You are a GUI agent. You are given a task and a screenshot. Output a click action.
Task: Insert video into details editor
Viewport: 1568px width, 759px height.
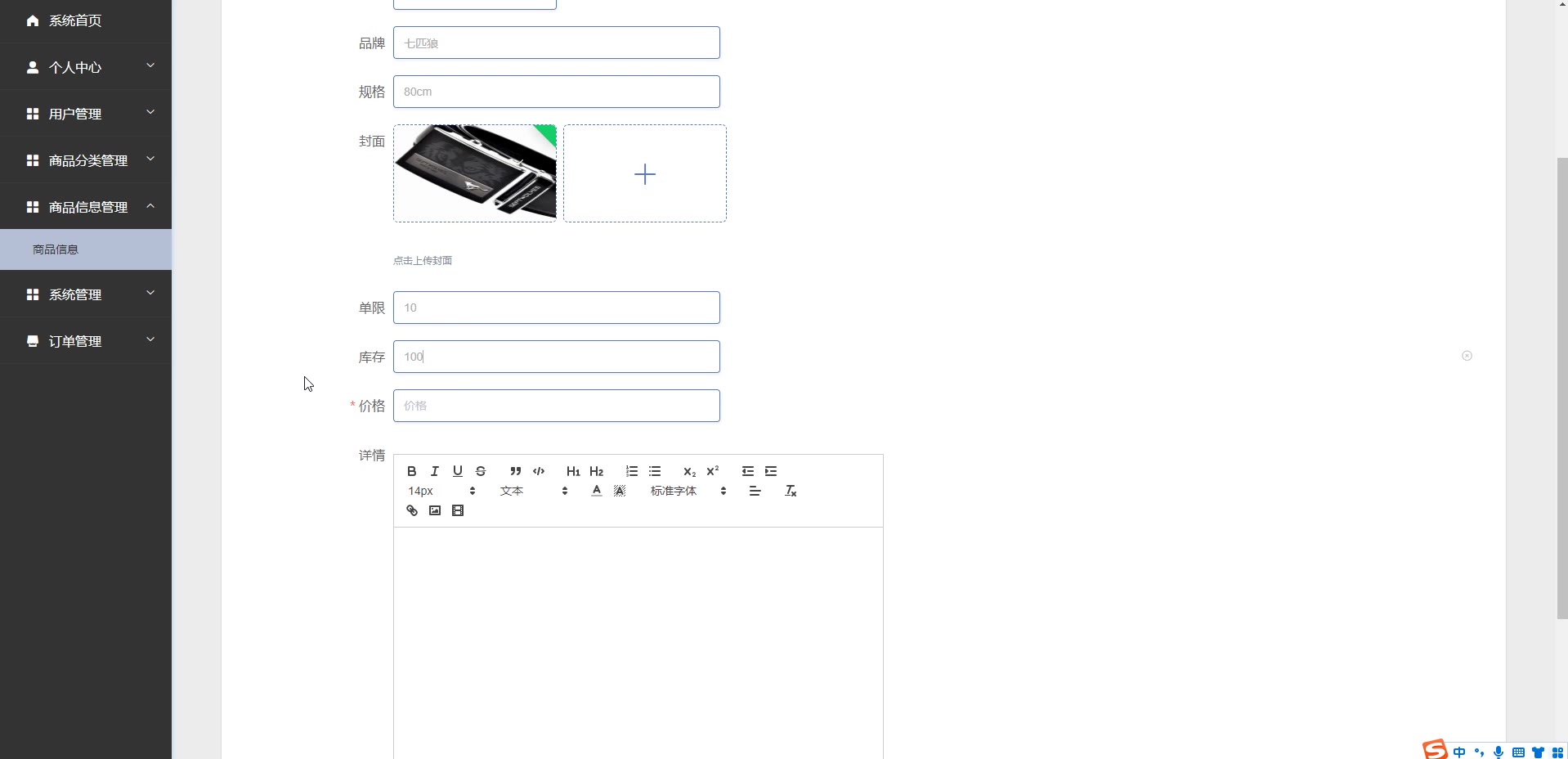458,510
